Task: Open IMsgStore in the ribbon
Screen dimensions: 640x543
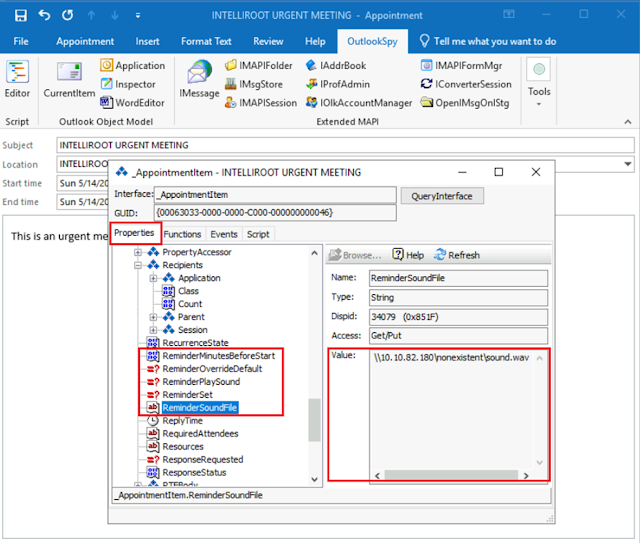Action: click(254, 84)
